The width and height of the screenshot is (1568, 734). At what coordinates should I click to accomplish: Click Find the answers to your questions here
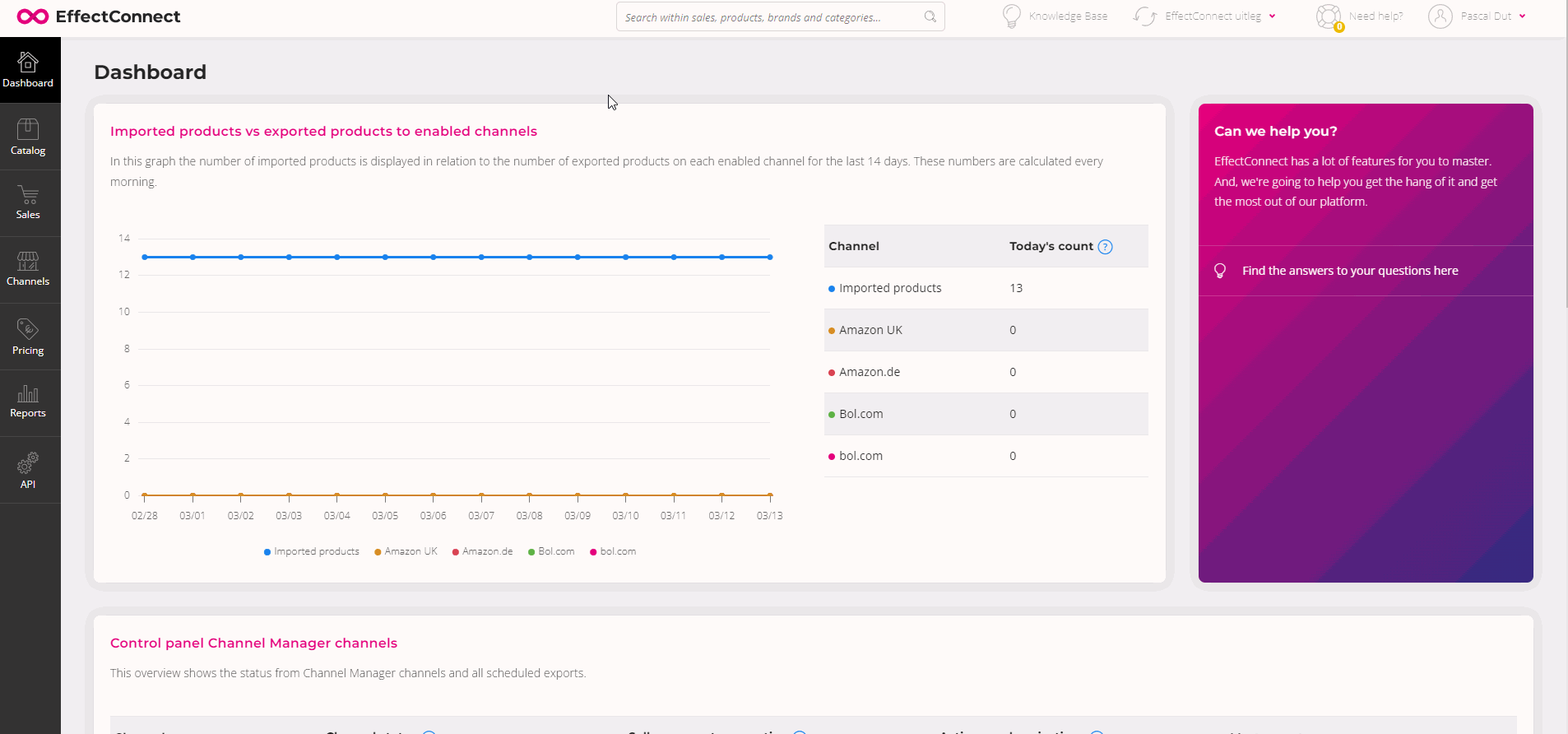point(1350,271)
